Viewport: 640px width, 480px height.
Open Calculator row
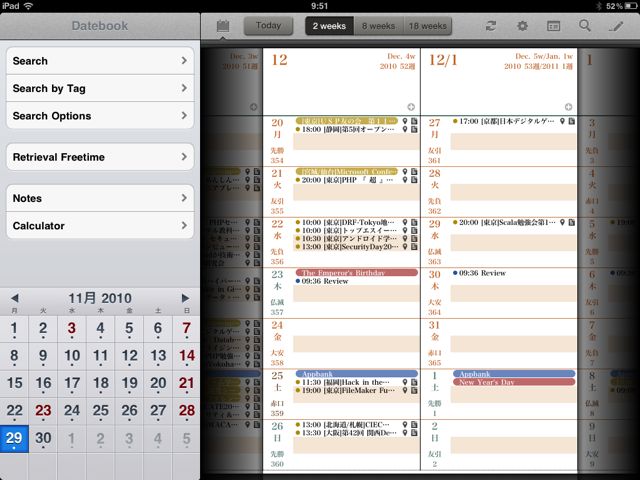point(100,225)
